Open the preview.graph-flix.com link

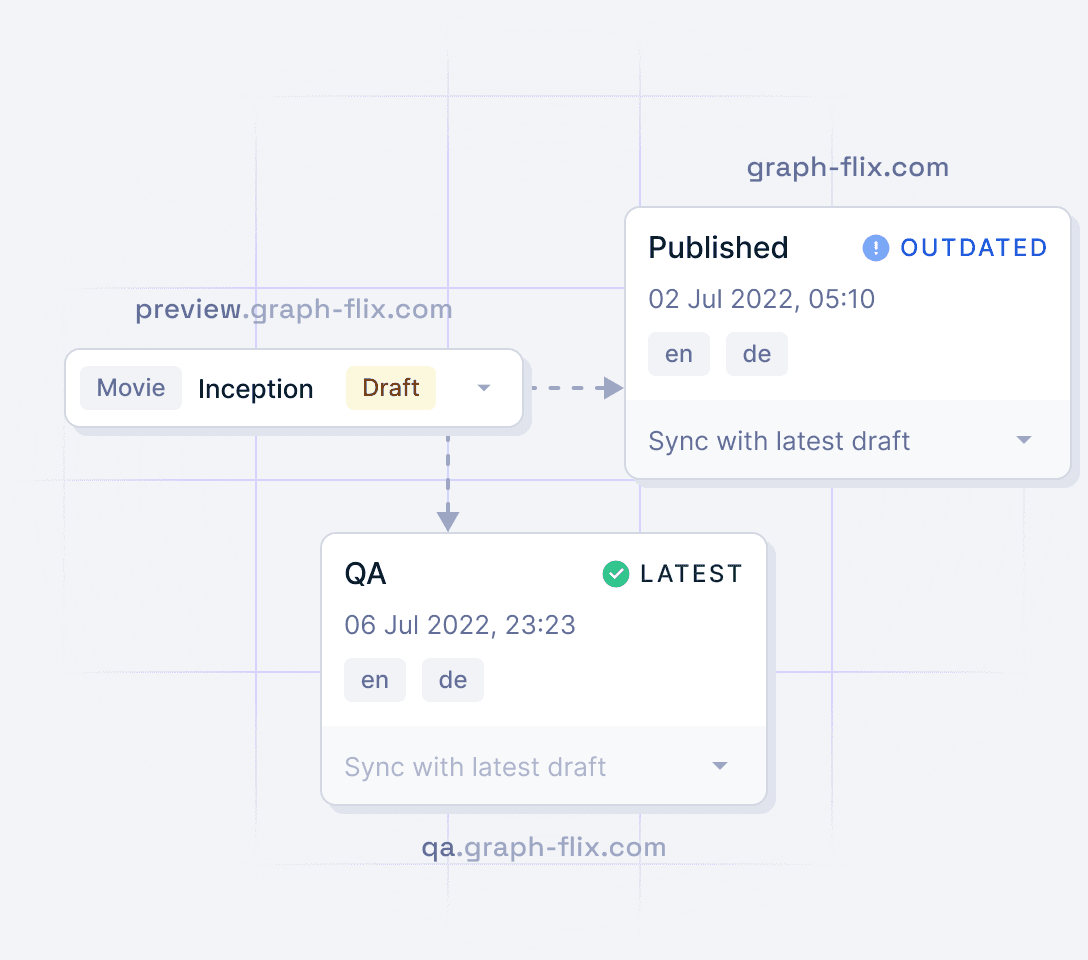point(294,310)
